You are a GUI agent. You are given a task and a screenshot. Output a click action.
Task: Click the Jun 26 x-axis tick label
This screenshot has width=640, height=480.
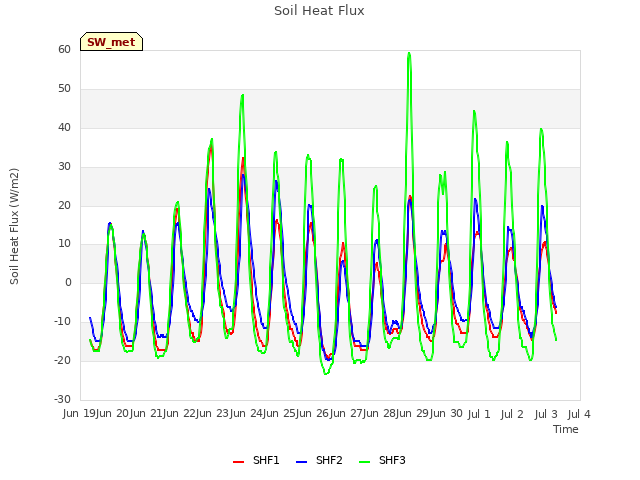313,414
